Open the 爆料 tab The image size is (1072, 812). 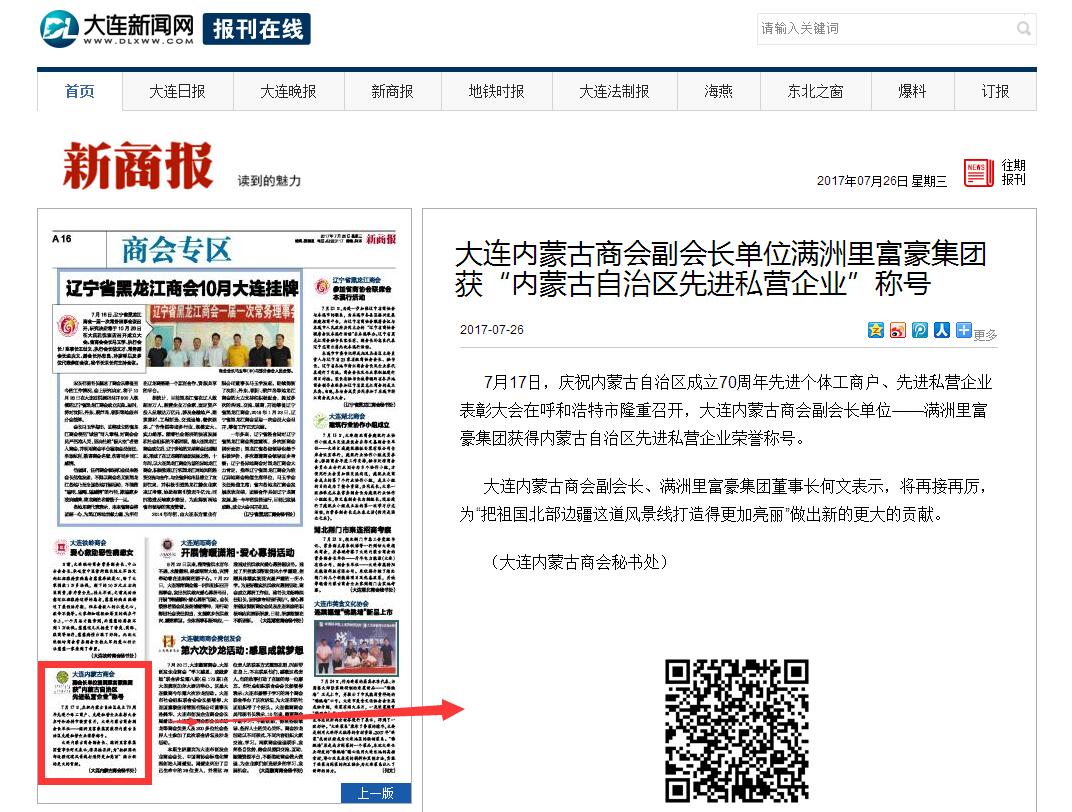912,92
